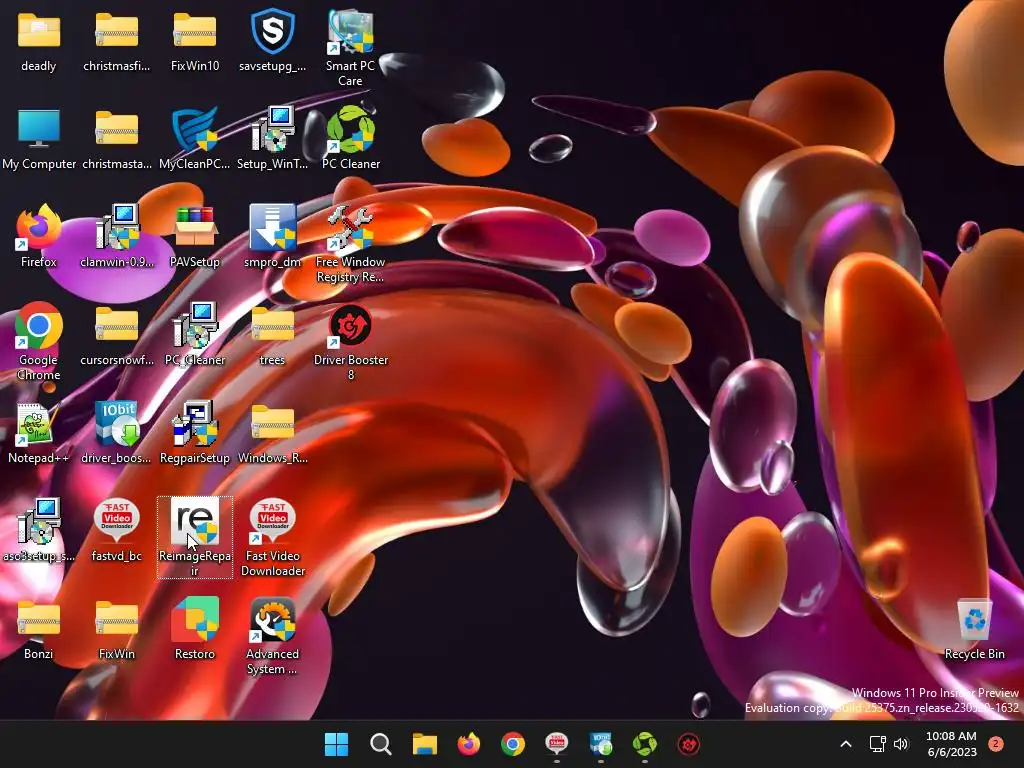The height and width of the screenshot is (768, 1024).
Task: Select Fast Video Downloader desktop shortcut
Action: click(272, 537)
